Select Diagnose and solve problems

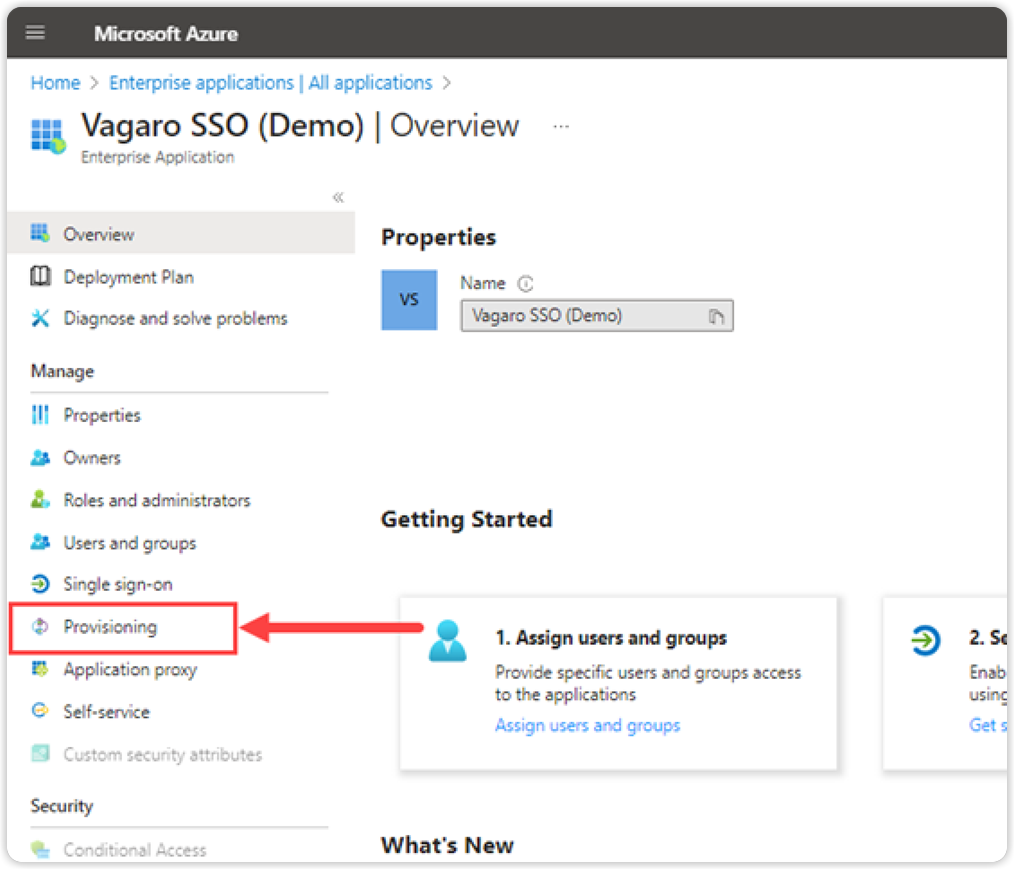pyautogui.click(x=175, y=318)
